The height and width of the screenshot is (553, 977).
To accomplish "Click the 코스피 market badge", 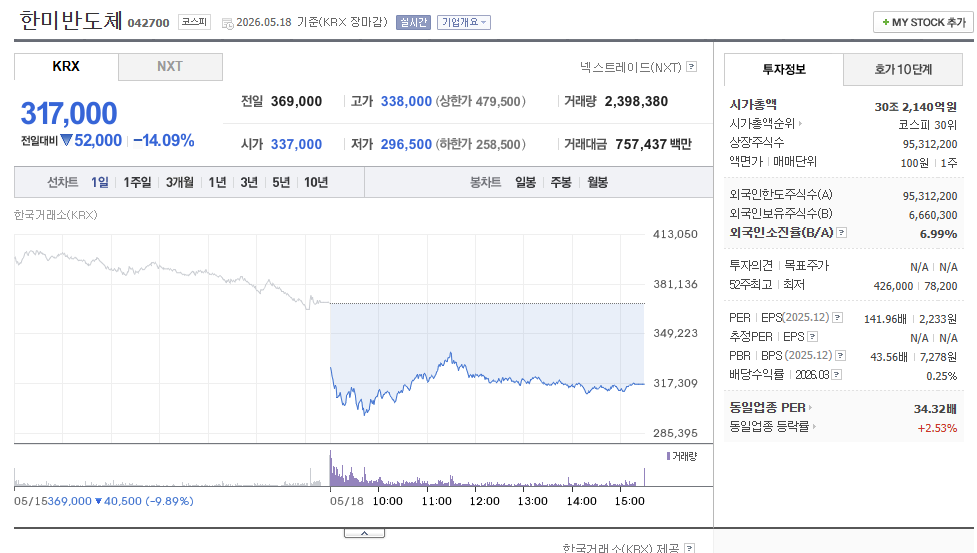I will [x=194, y=22].
